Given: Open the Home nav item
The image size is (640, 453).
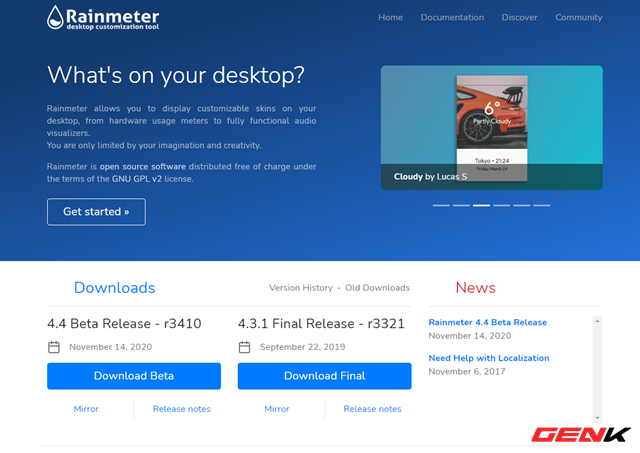Looking at the screenshot, I should pyautogui.click(x=390, y=17).
